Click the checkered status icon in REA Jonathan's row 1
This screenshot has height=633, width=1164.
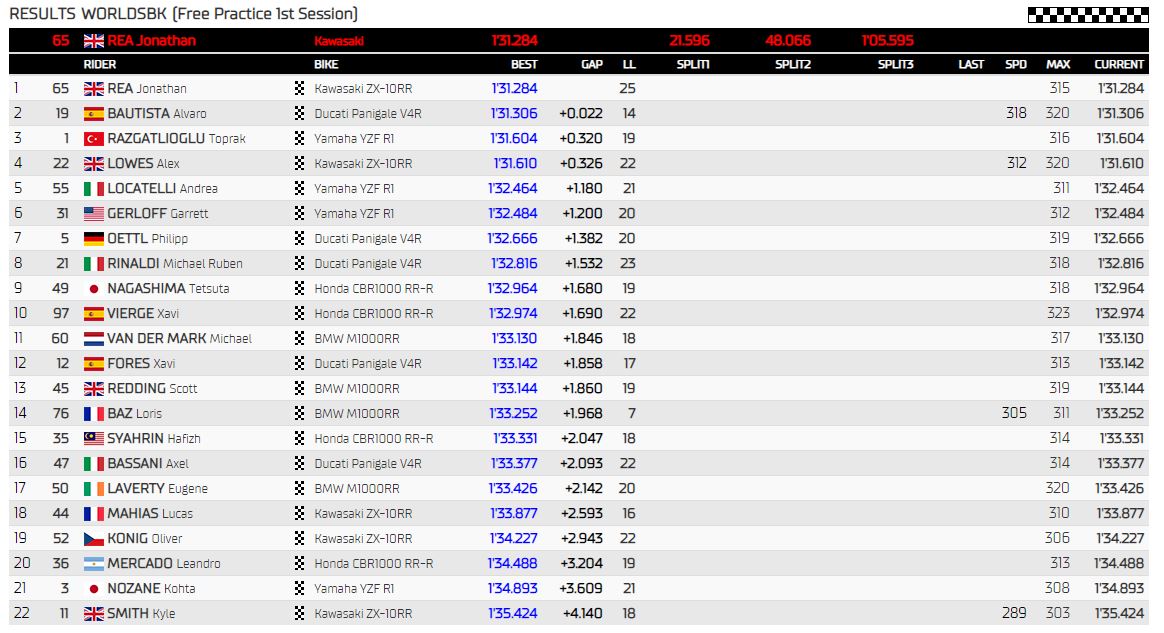[x=299, y=88]
